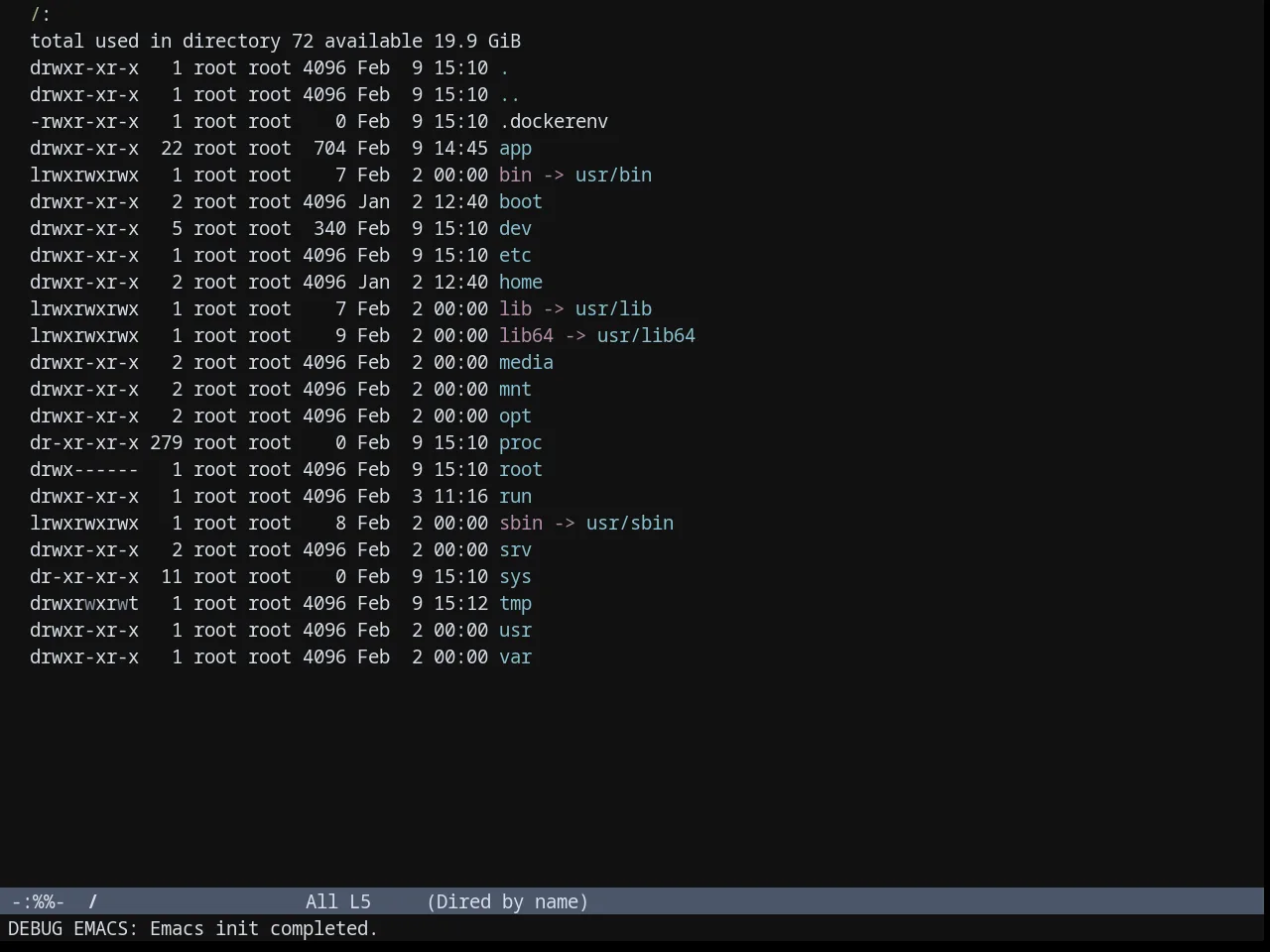
Task: Open the var directory
Action: (x=515, y=657)
